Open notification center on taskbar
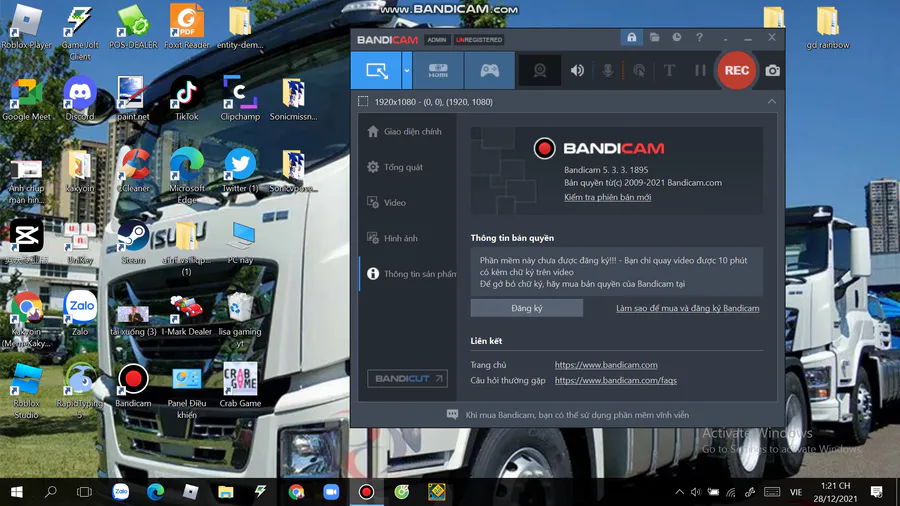 tap(876, 492)
